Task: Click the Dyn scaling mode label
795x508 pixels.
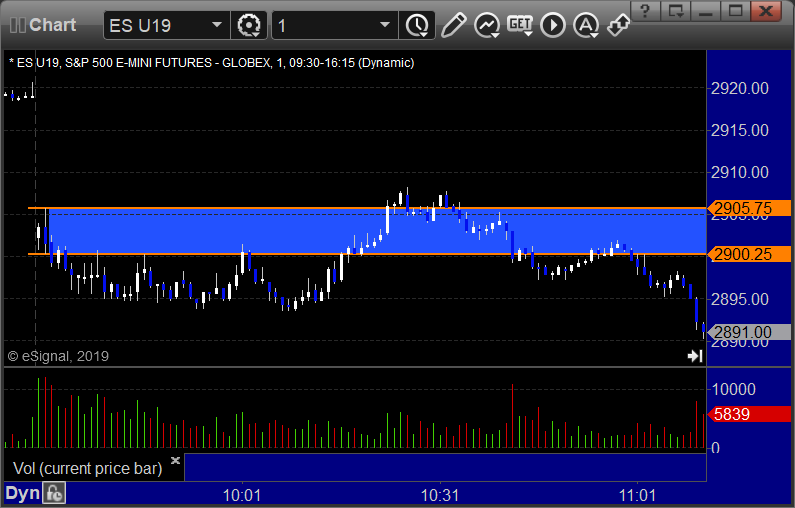Action: (x=22, y=493)
